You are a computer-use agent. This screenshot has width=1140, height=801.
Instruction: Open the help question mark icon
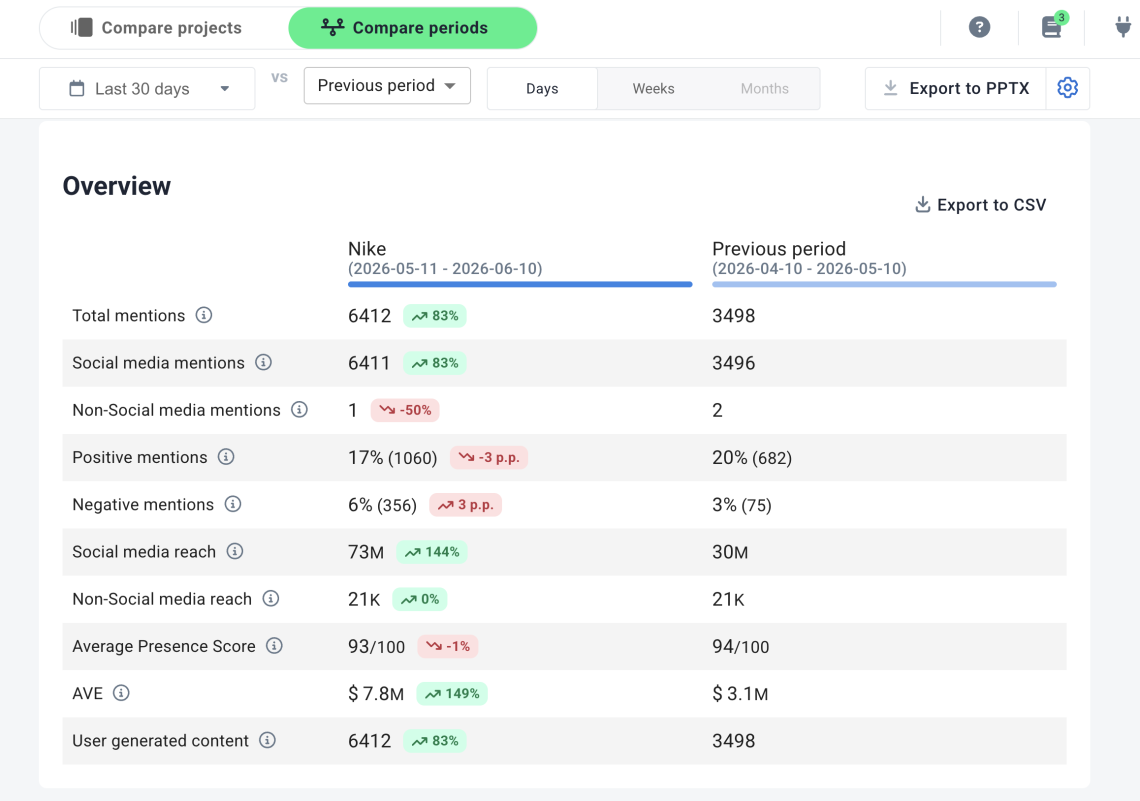979,28
